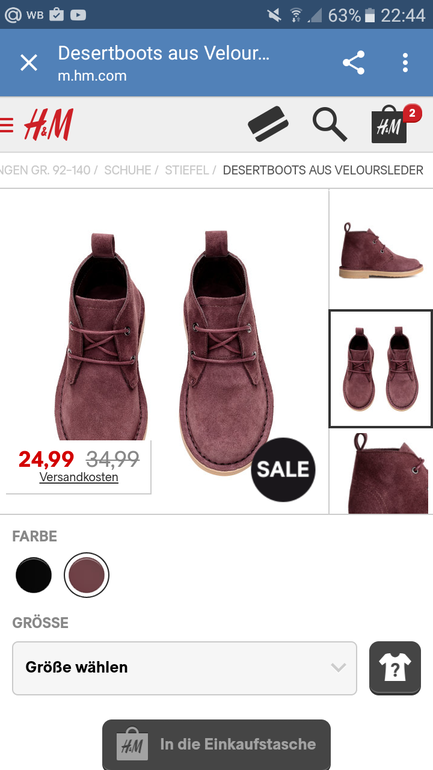Select the black color swatch

tap(33, 575)
